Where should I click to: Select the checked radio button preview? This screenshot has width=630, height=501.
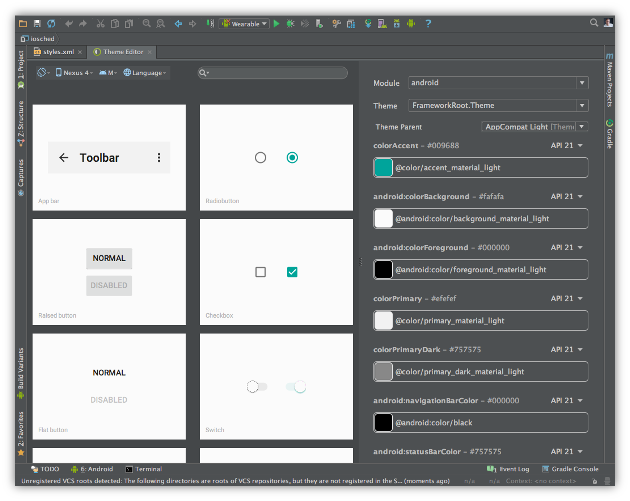[292, 158]
